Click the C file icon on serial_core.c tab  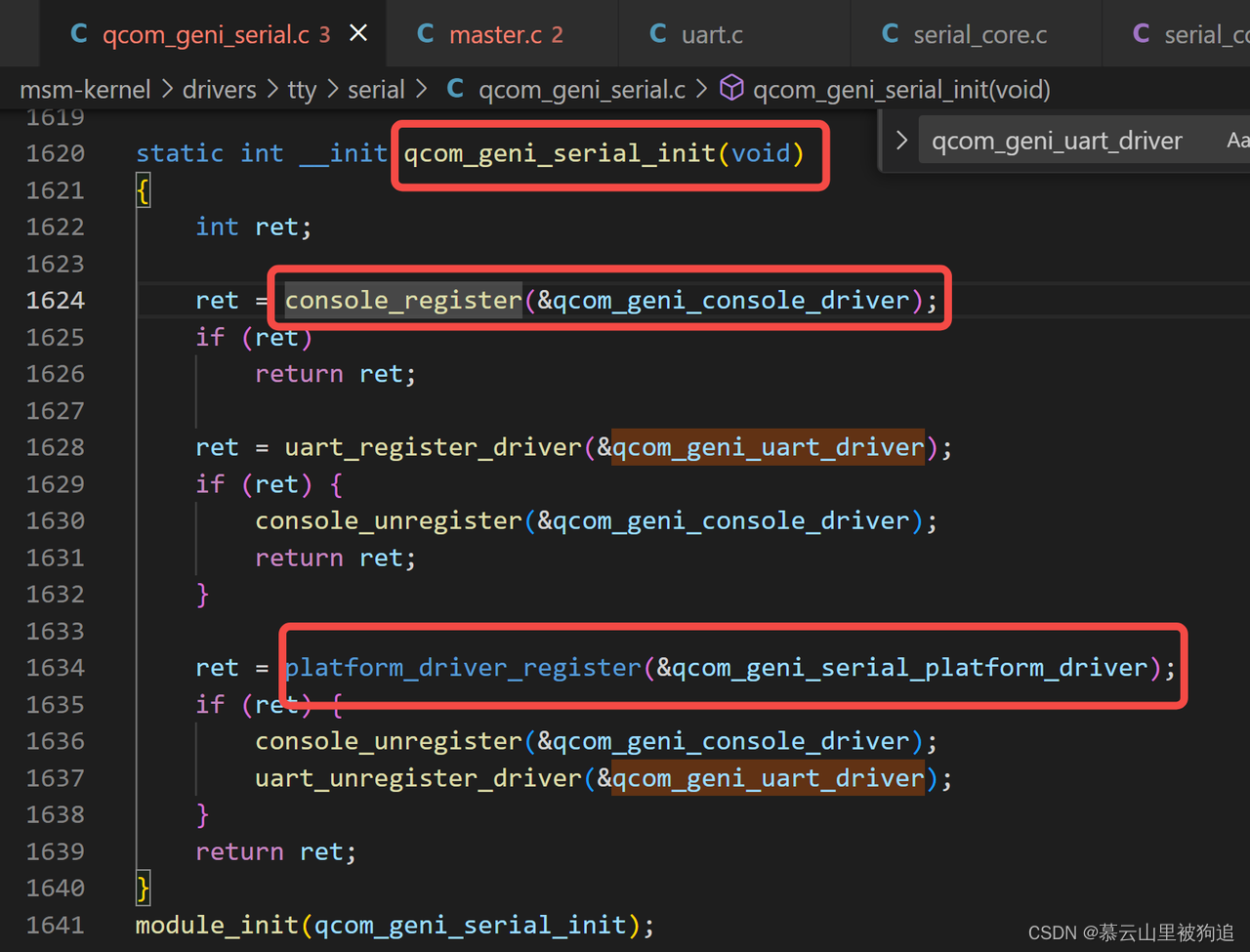pos(890,34)
